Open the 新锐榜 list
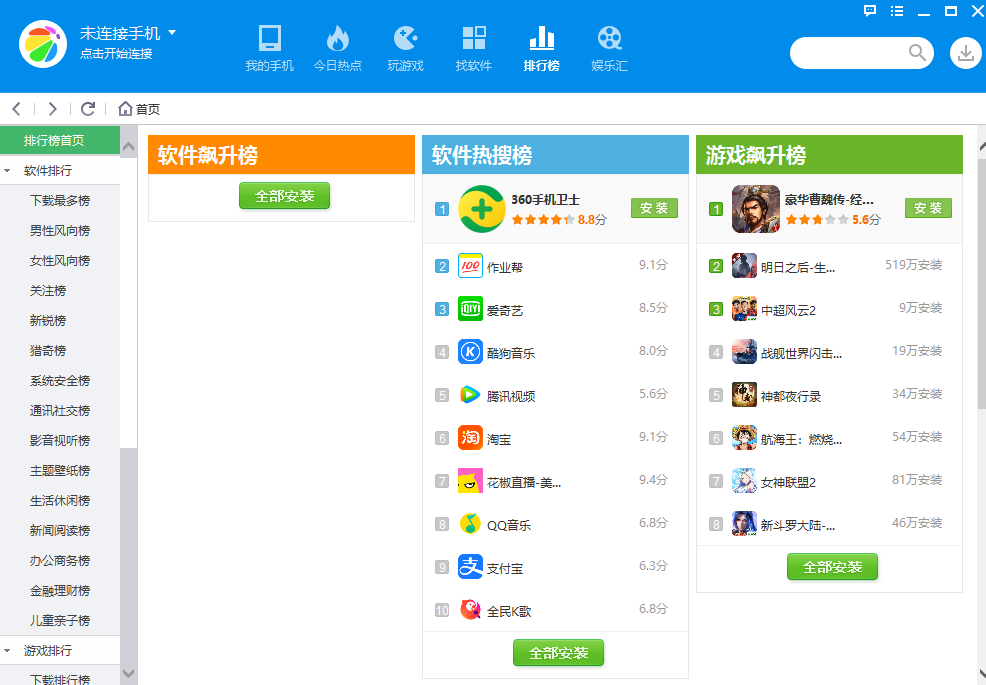Image resolution: width=986 pixels, height=685 pixels. click(x=48, y=321)
